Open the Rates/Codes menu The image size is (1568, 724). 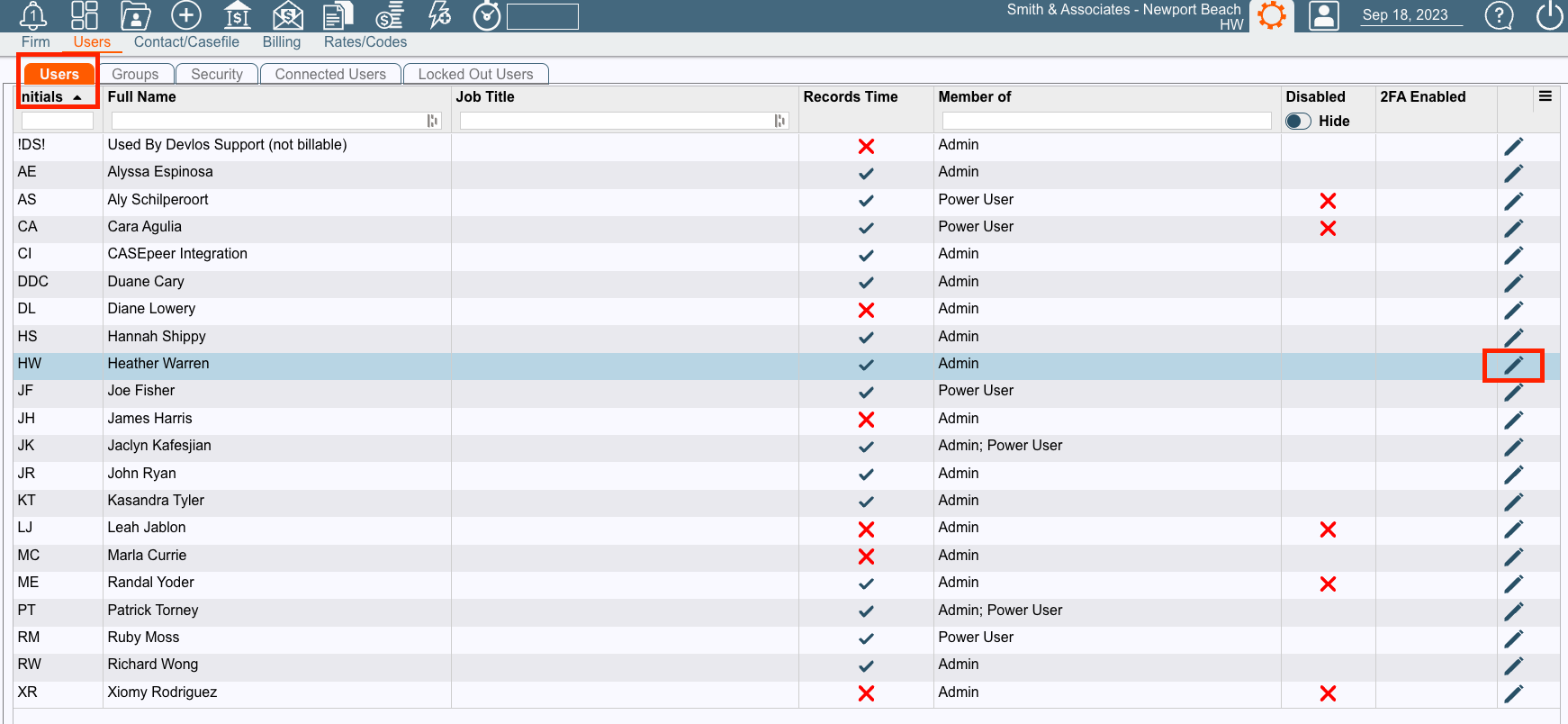click(365, 41)
